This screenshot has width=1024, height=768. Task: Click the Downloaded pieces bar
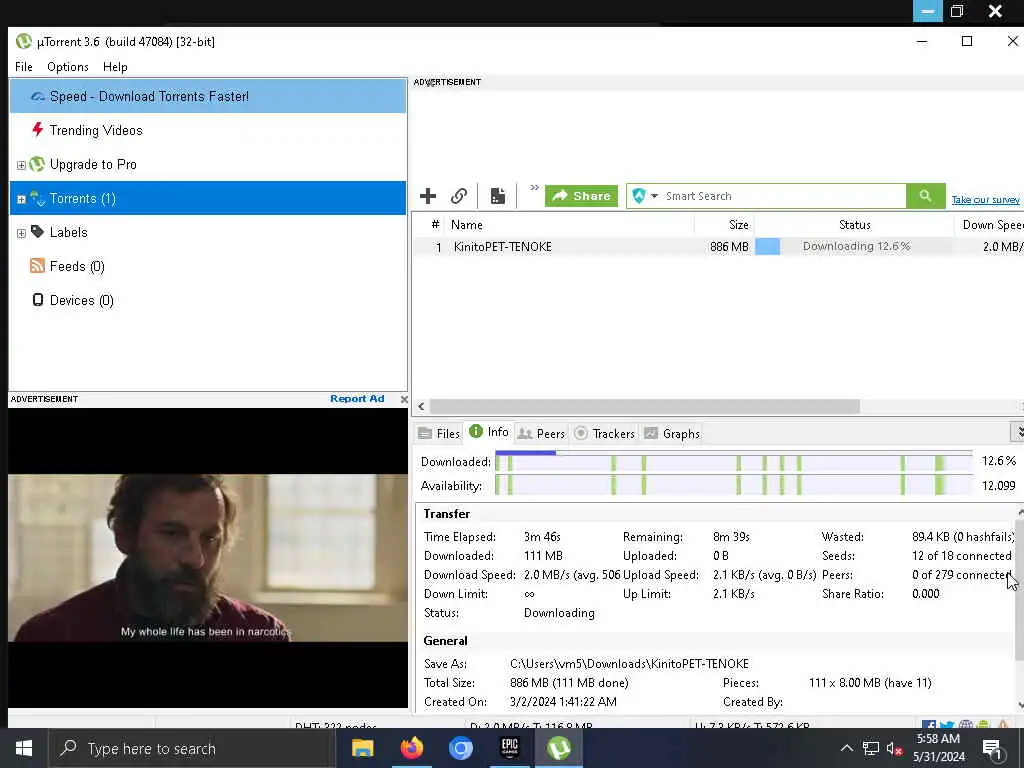[x=733, y=462]
